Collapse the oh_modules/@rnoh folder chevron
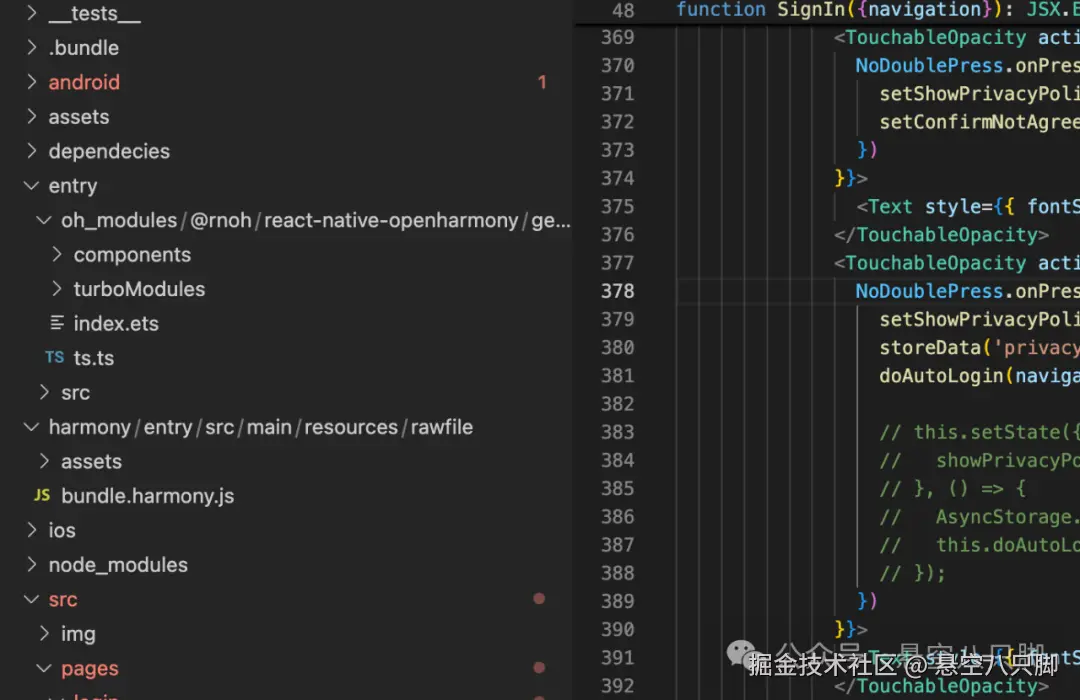The image size is (1080, 700). click(x=44, y=220)
